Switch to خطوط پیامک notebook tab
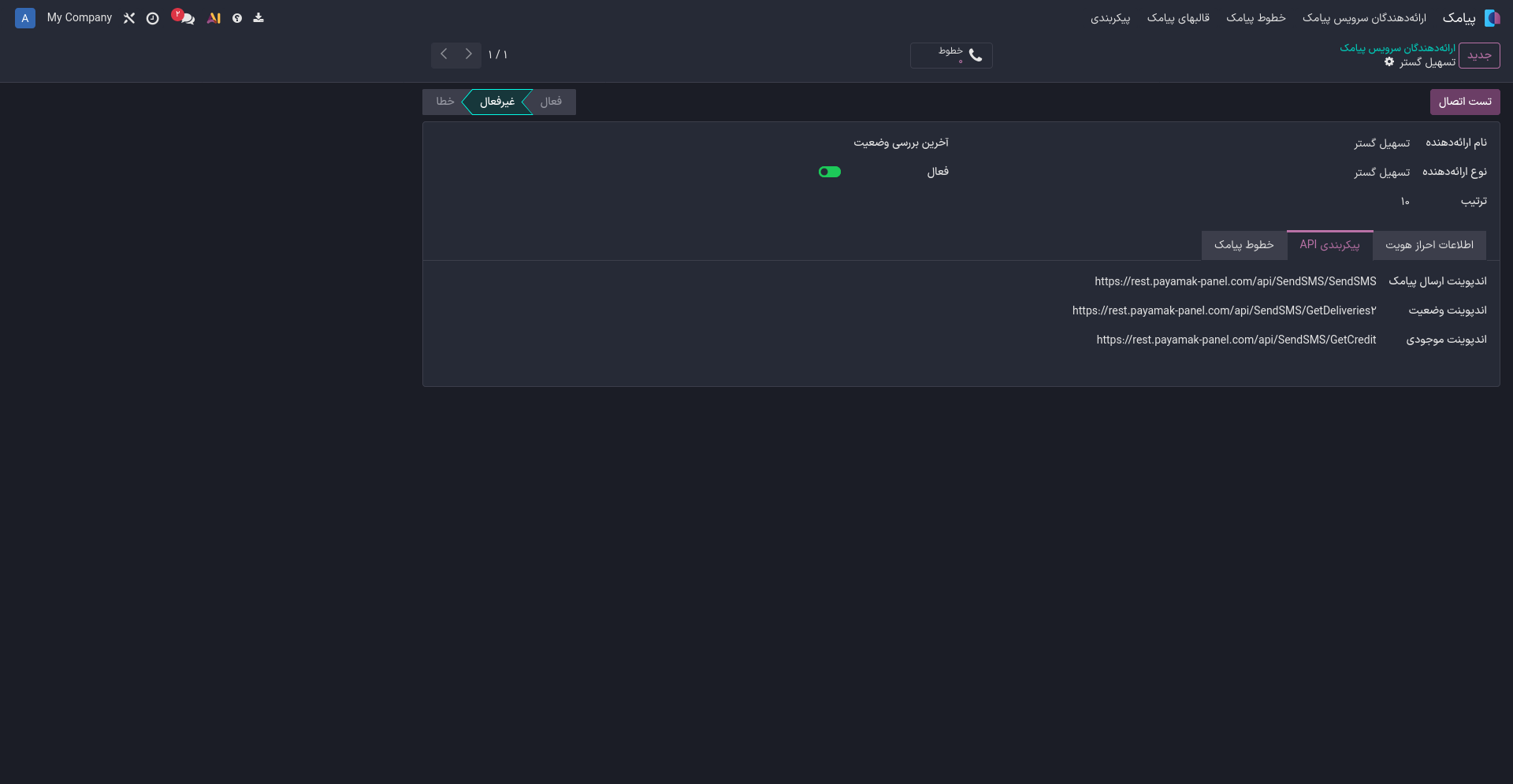Image resolution: width=1513 pixels, height=784 pixels. tap(1243, 245)
